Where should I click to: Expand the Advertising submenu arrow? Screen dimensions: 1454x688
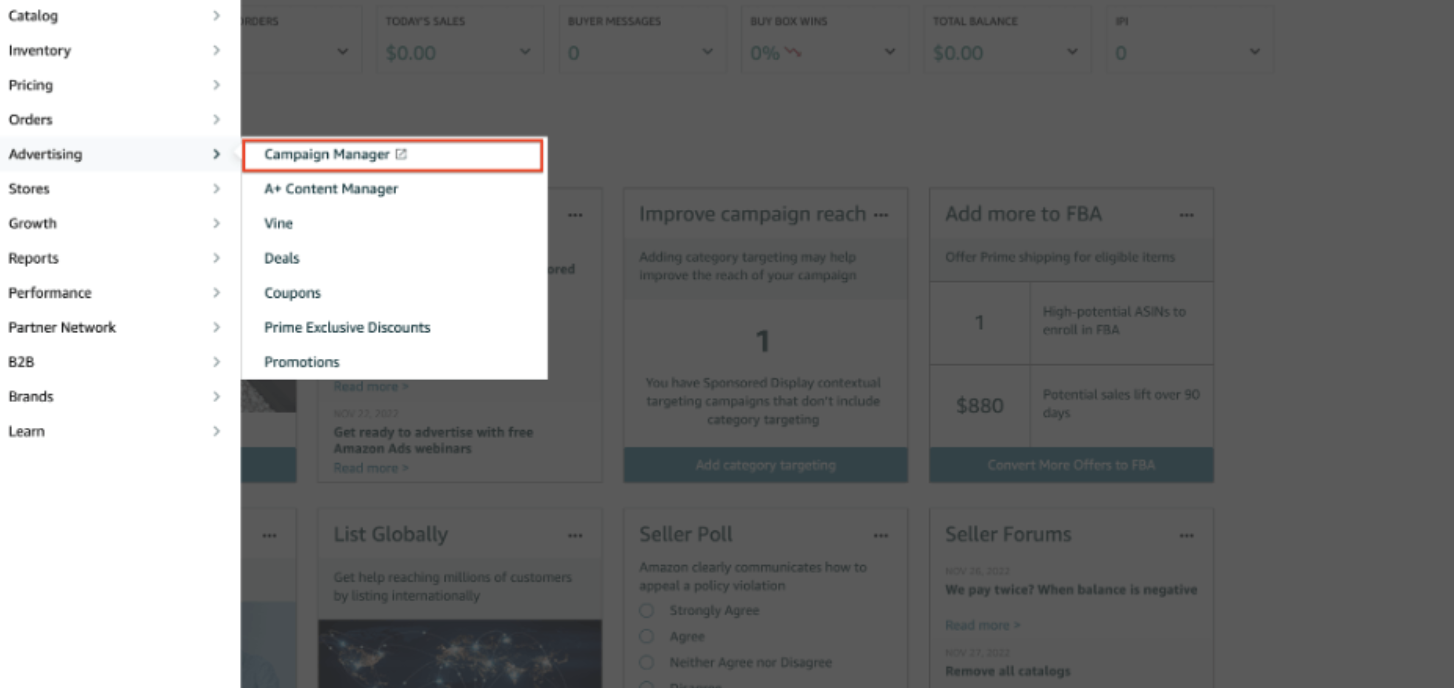tap(216, 154)
